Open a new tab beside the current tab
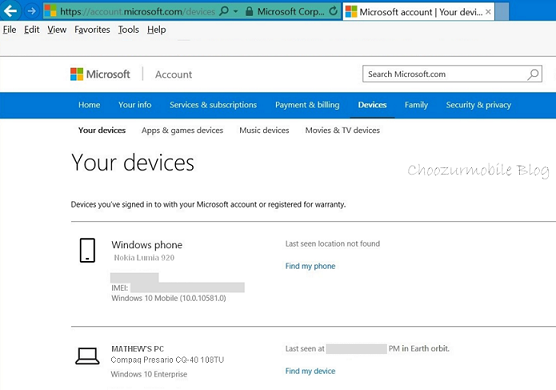 point(502,12)
